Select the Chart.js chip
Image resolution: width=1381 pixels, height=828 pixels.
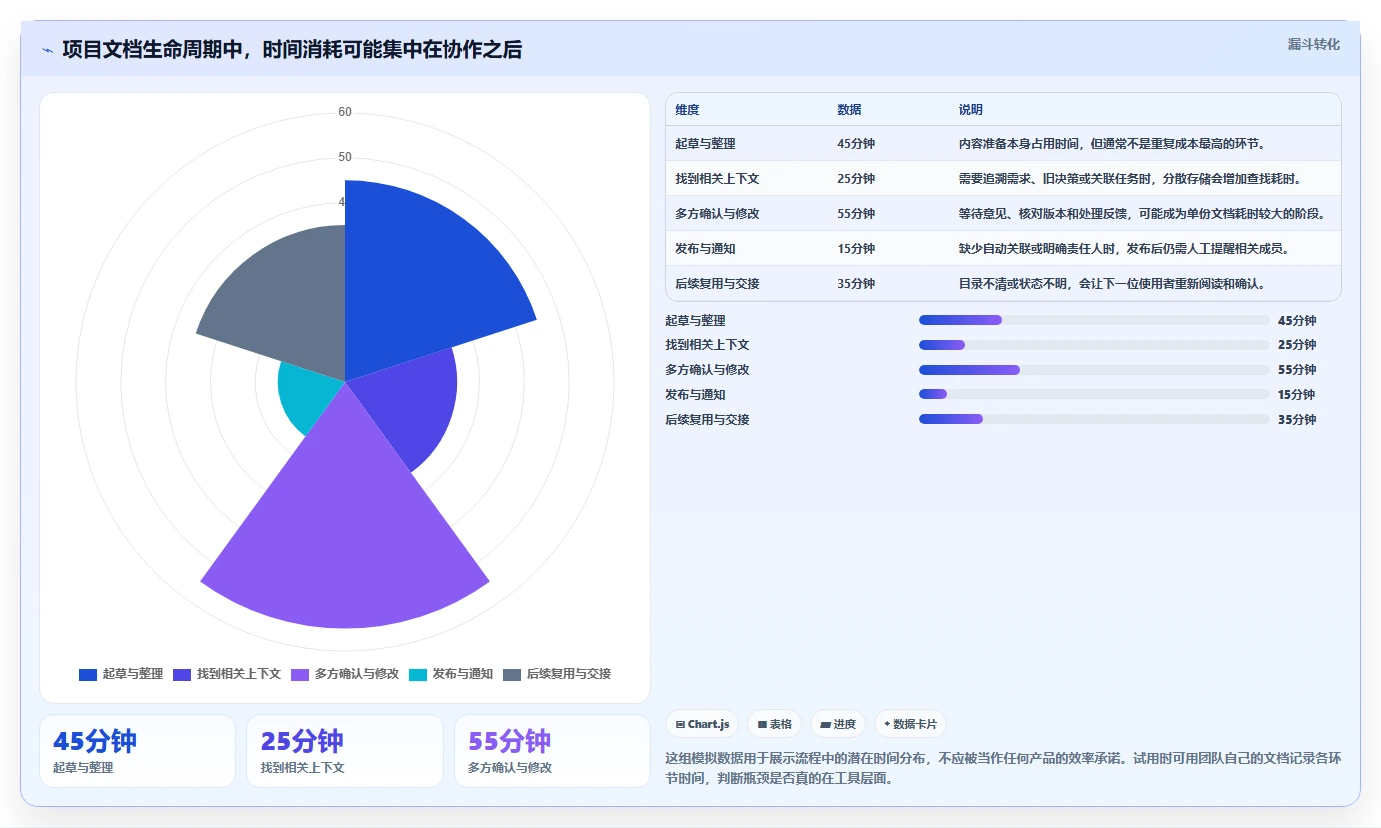(x=702, y=724)
